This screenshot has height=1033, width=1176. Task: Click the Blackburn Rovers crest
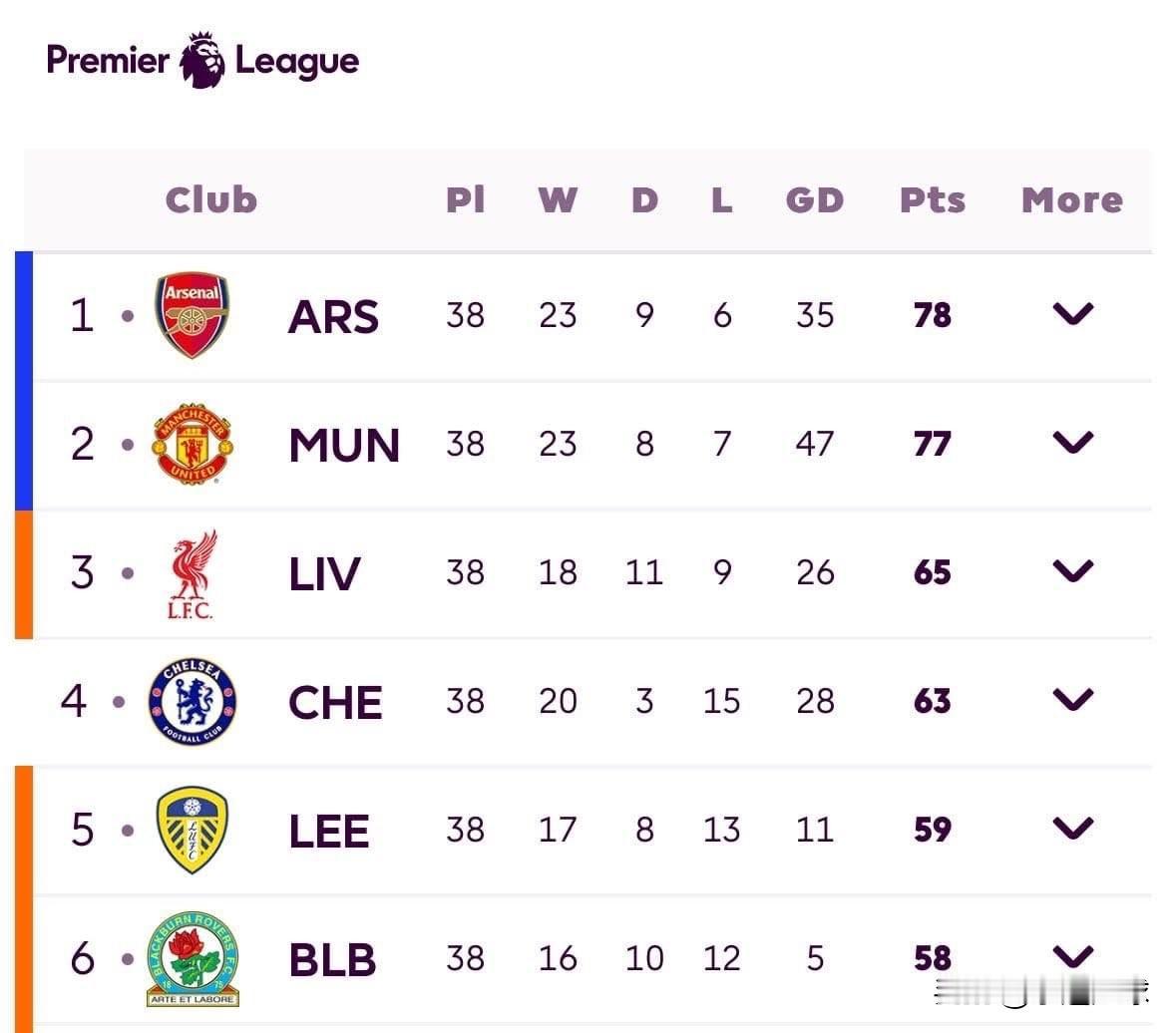click(x=192, y=958)
